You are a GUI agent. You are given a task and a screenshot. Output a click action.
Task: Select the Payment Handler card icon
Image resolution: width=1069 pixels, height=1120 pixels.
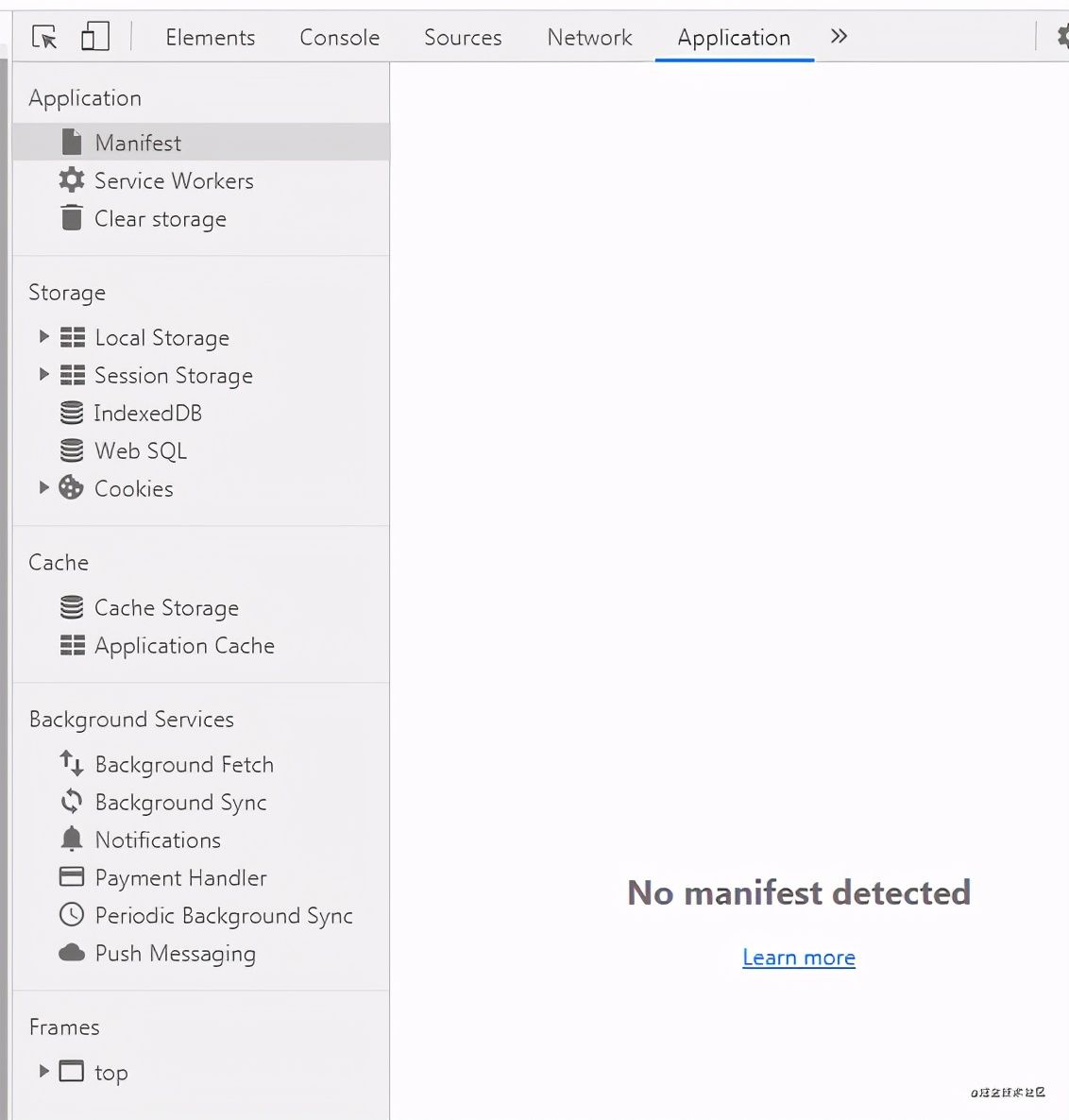coord(71,876)
